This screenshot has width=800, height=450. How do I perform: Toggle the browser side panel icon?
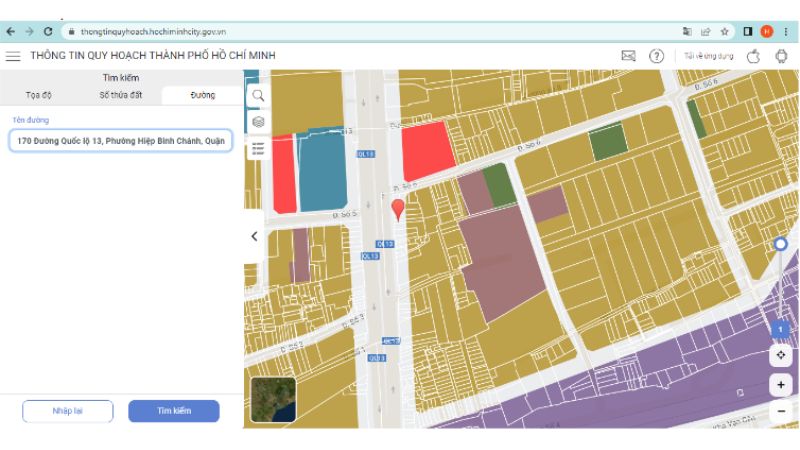point(748,32)
